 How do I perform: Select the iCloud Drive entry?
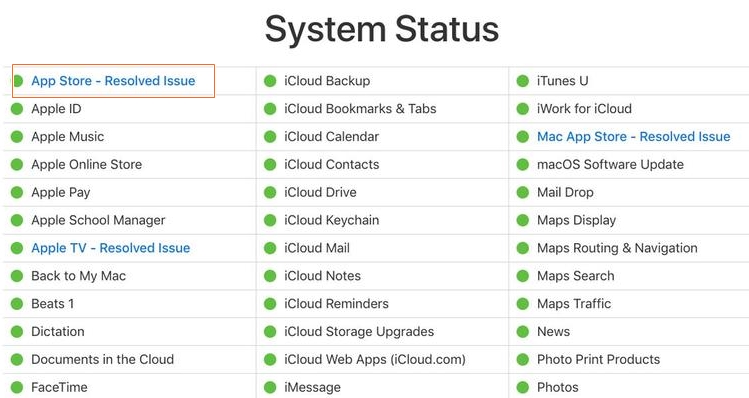coord(321,192)
